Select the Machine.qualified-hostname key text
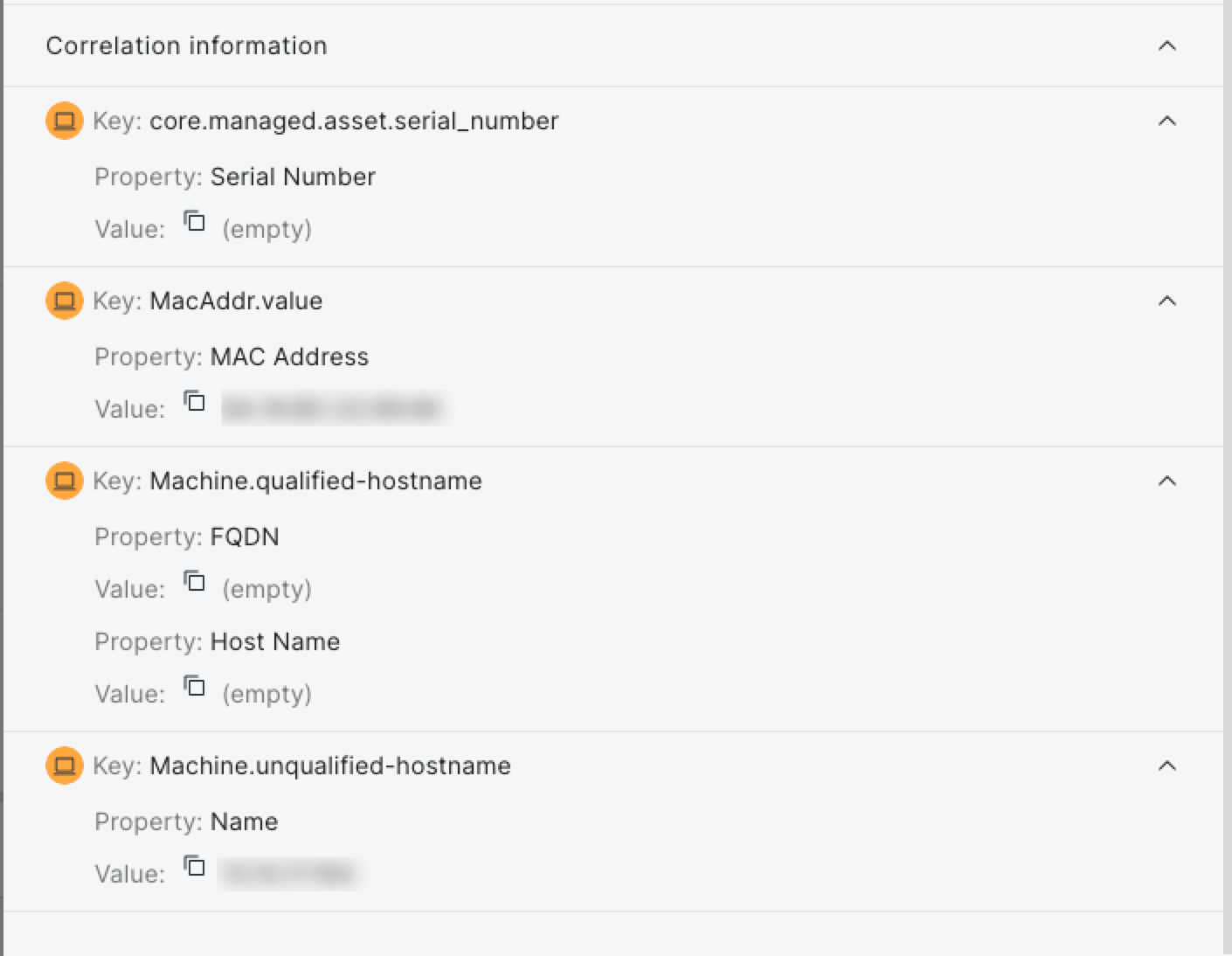The width and height of the screenshot is (1232, 956). pyautogui.click(x=315, y=481)
